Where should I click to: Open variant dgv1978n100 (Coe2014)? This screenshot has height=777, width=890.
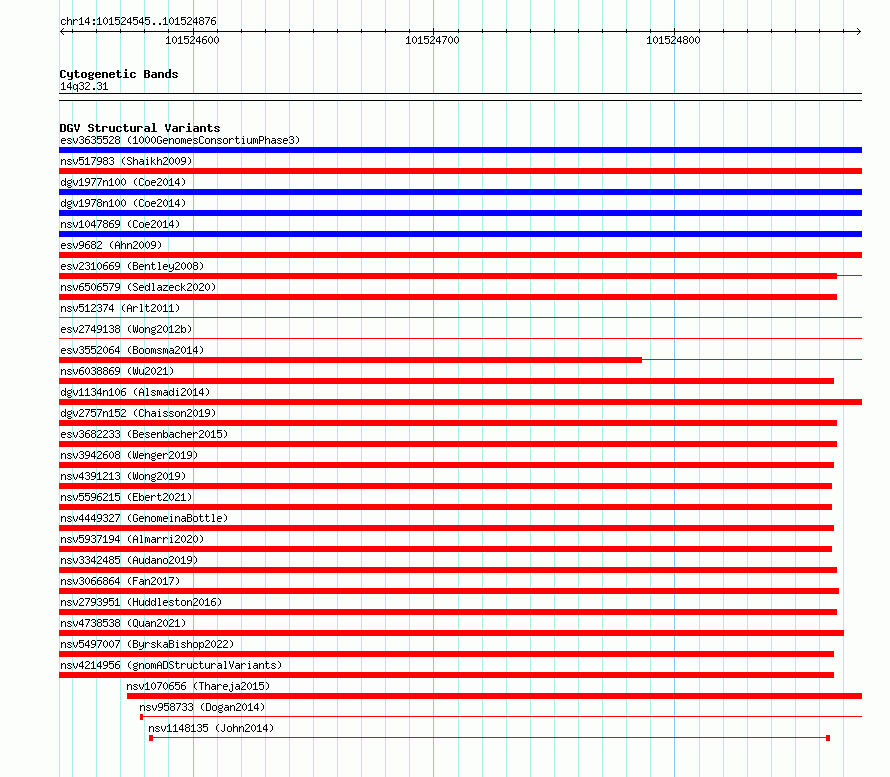tap(123, 203)
